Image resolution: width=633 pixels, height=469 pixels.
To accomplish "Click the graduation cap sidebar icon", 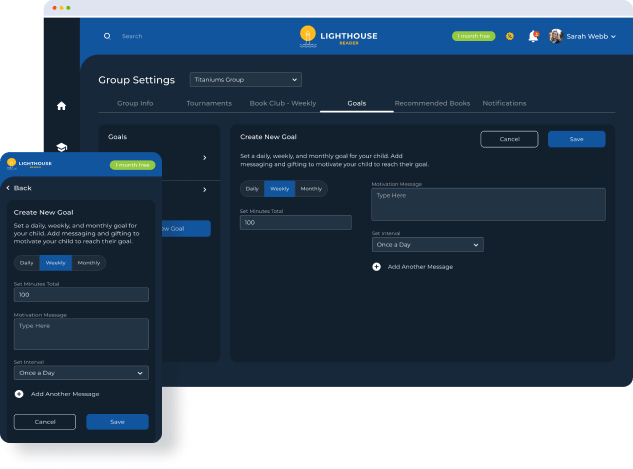I will click(x=61, y=146).
